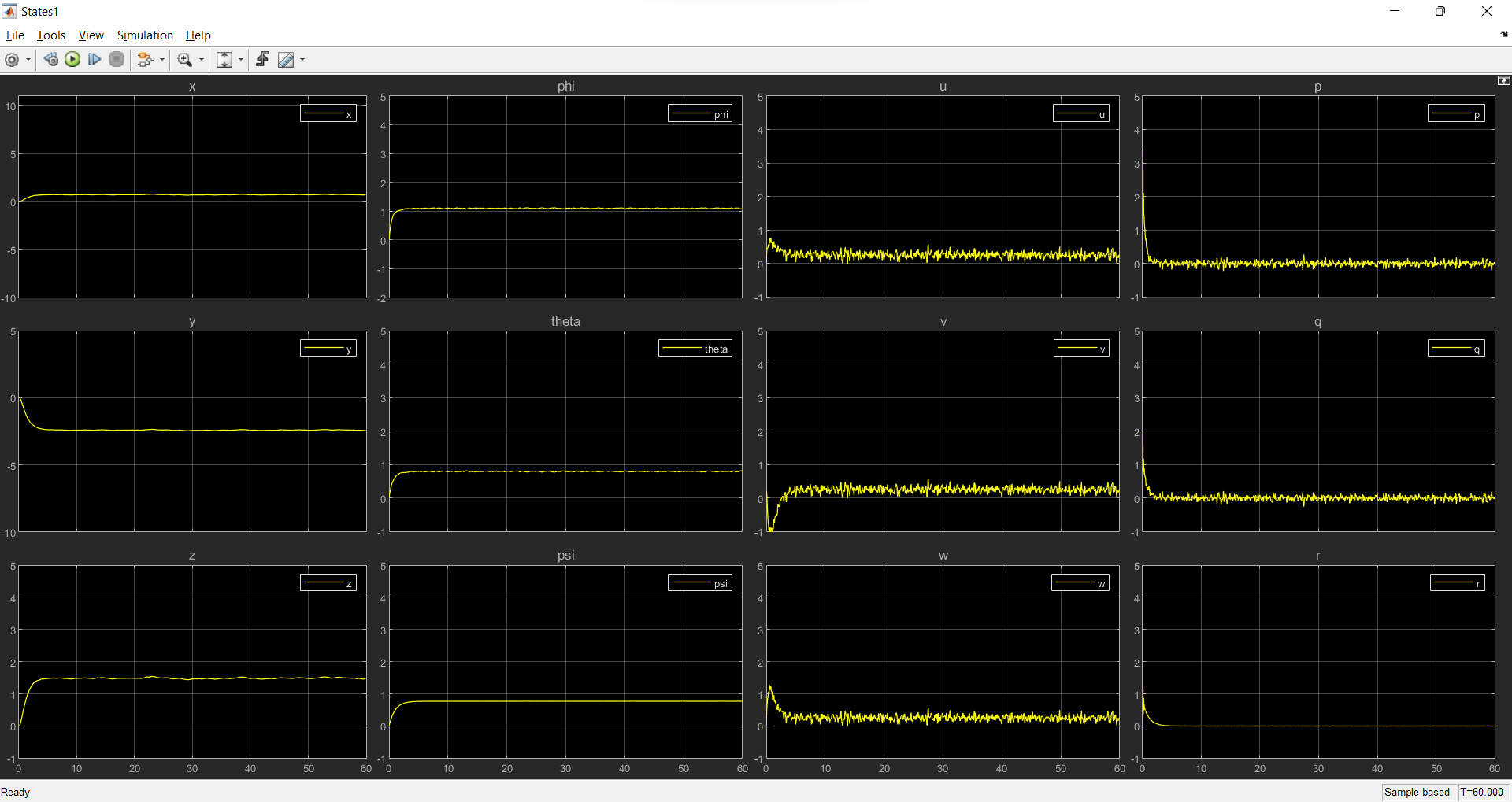The width and height of the screenshot is (1512, 802).
Task: Expand the configuration gear dropdown arrow
Action: (x=28, y=60)
